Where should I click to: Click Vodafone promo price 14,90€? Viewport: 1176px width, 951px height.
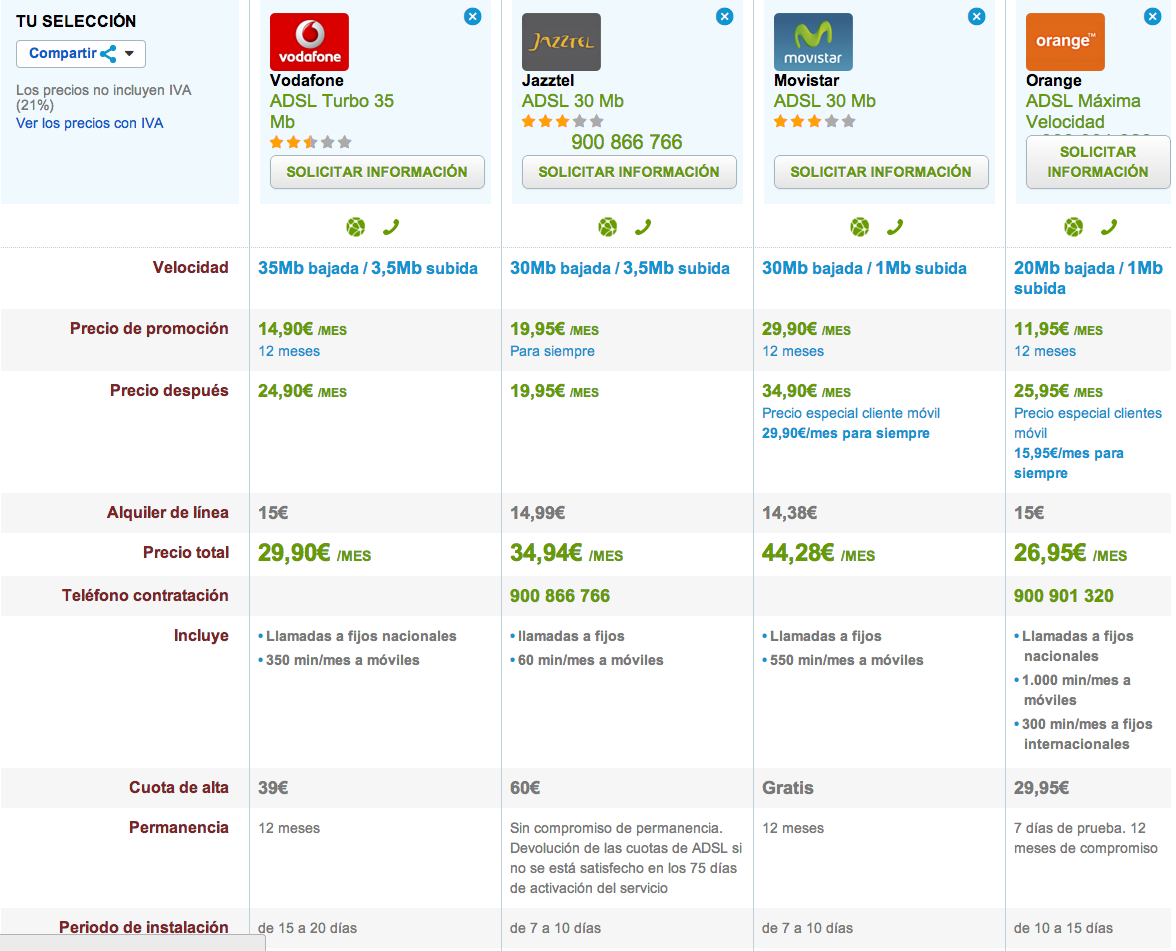point(302,329)
